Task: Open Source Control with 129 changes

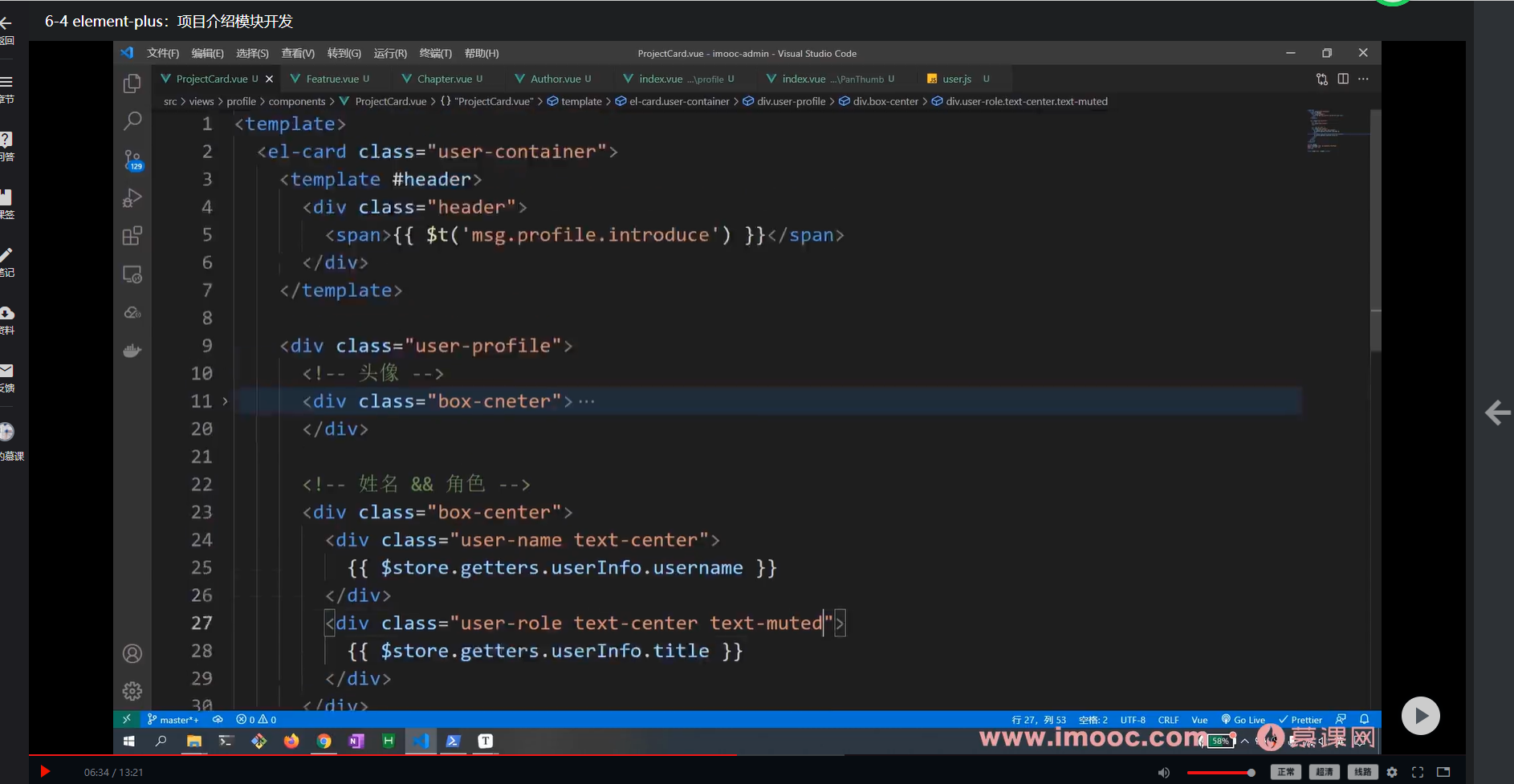Action: click(132, 160)
